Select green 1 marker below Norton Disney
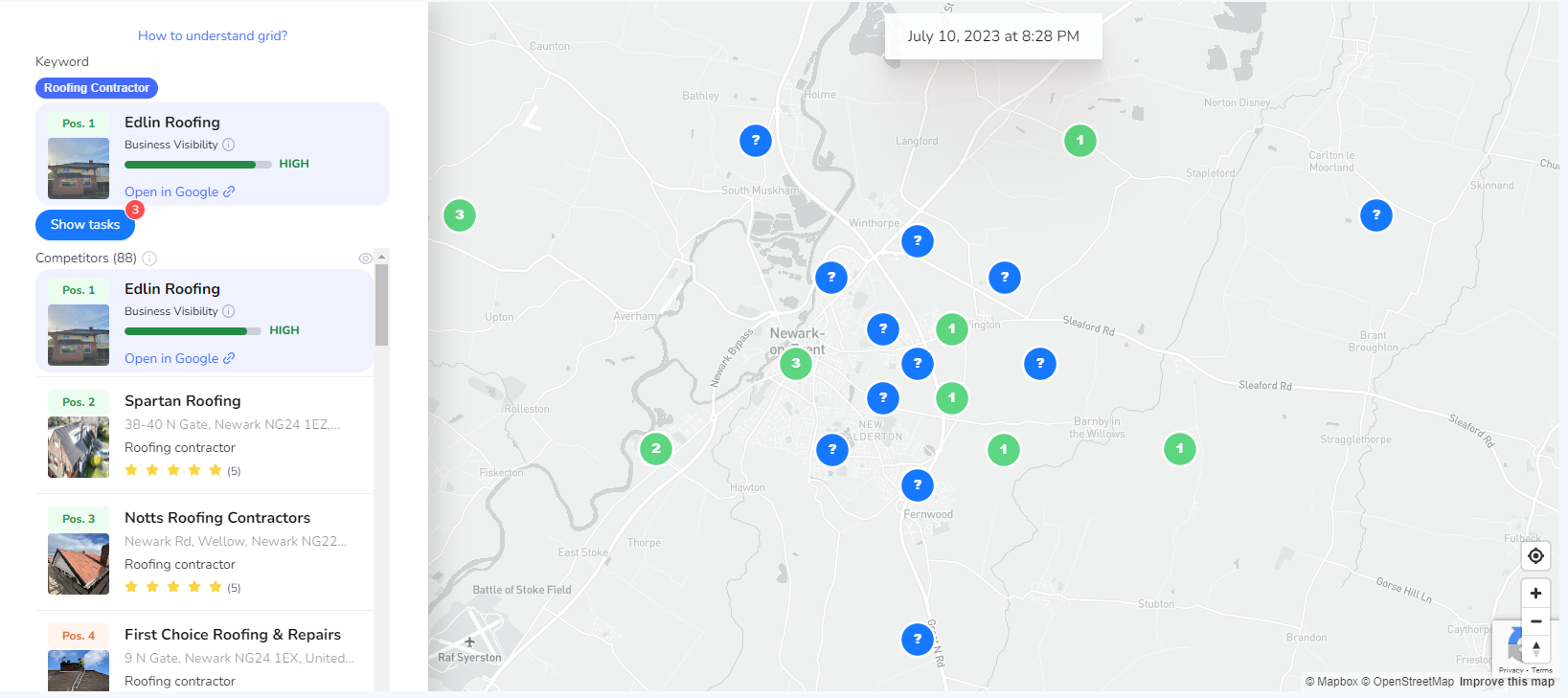The width and height of the screenshot is (1568, 698). tap(1080, 141)
